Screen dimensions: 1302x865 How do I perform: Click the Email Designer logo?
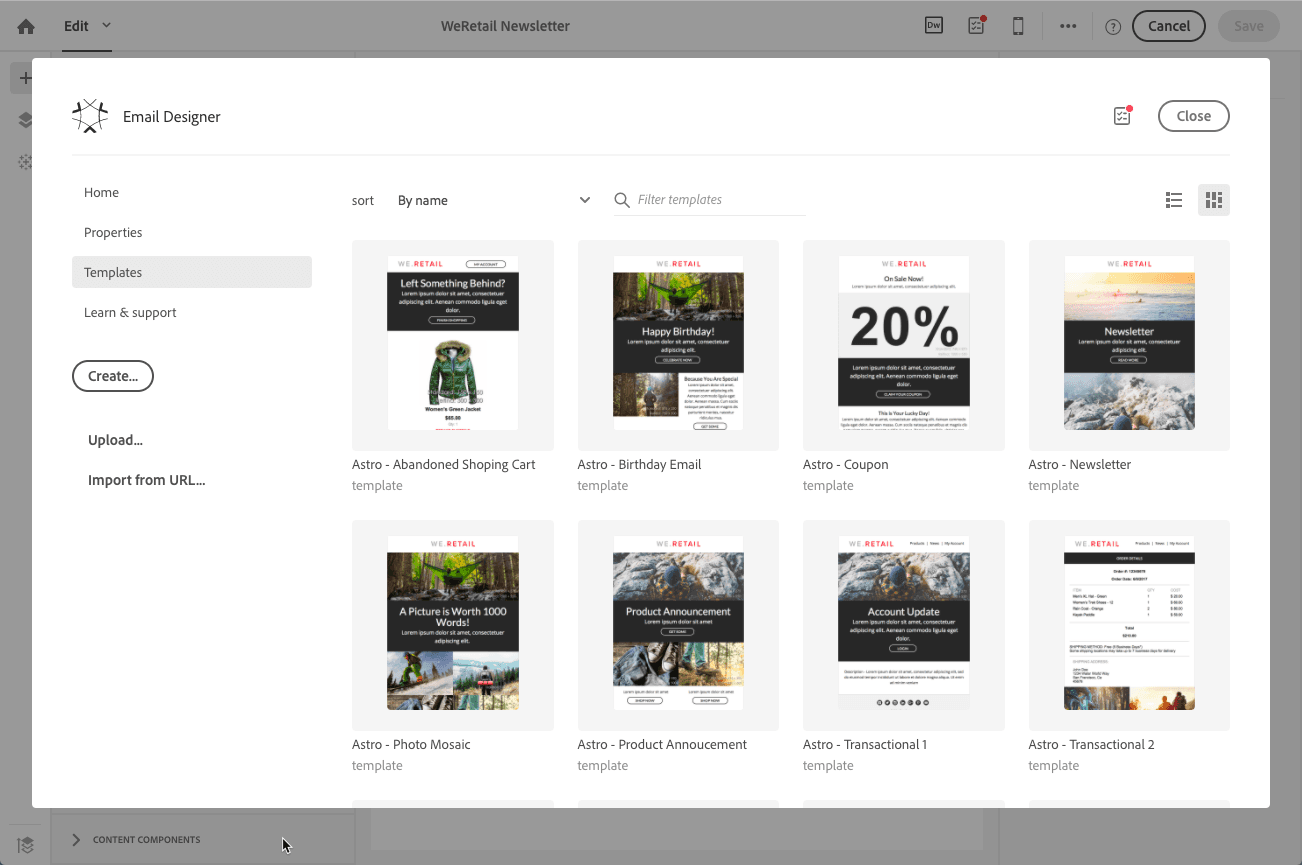point(90,116)
